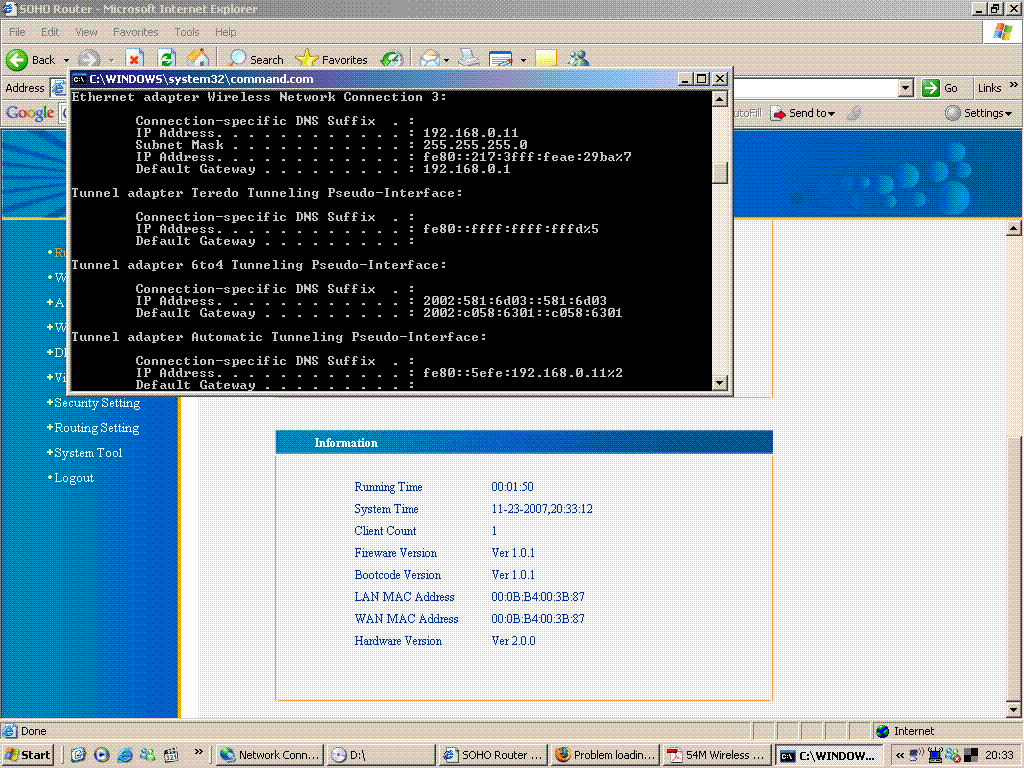Launch the Messenger people icon
The height and width of the screenshot is (768, 1024).
579,59
